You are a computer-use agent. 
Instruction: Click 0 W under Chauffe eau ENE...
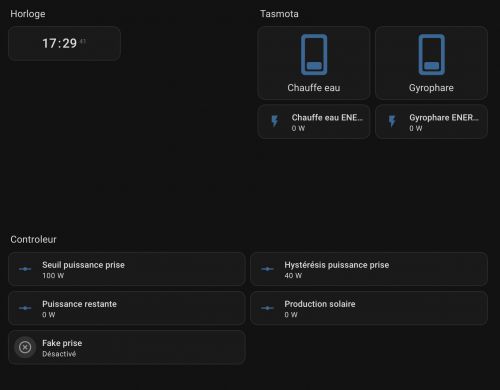(x=298, y=128)
